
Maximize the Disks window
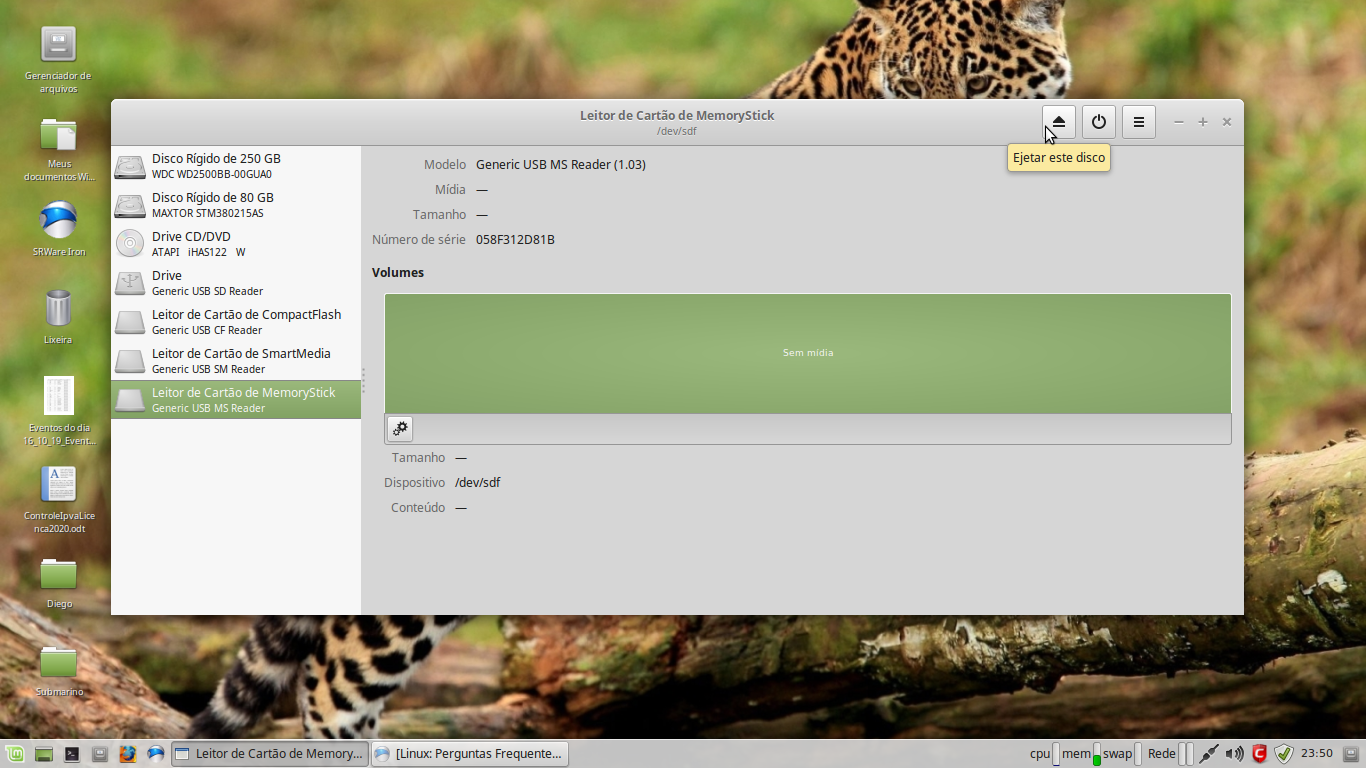(x=1203, y=122)
